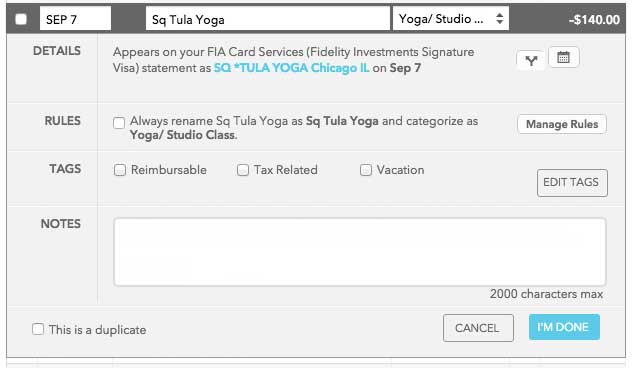The height and width of the screenshot is (368, 636).
Task: Open SQ *TULA YOGA Chicago IL link
Action: coord(292,68)
